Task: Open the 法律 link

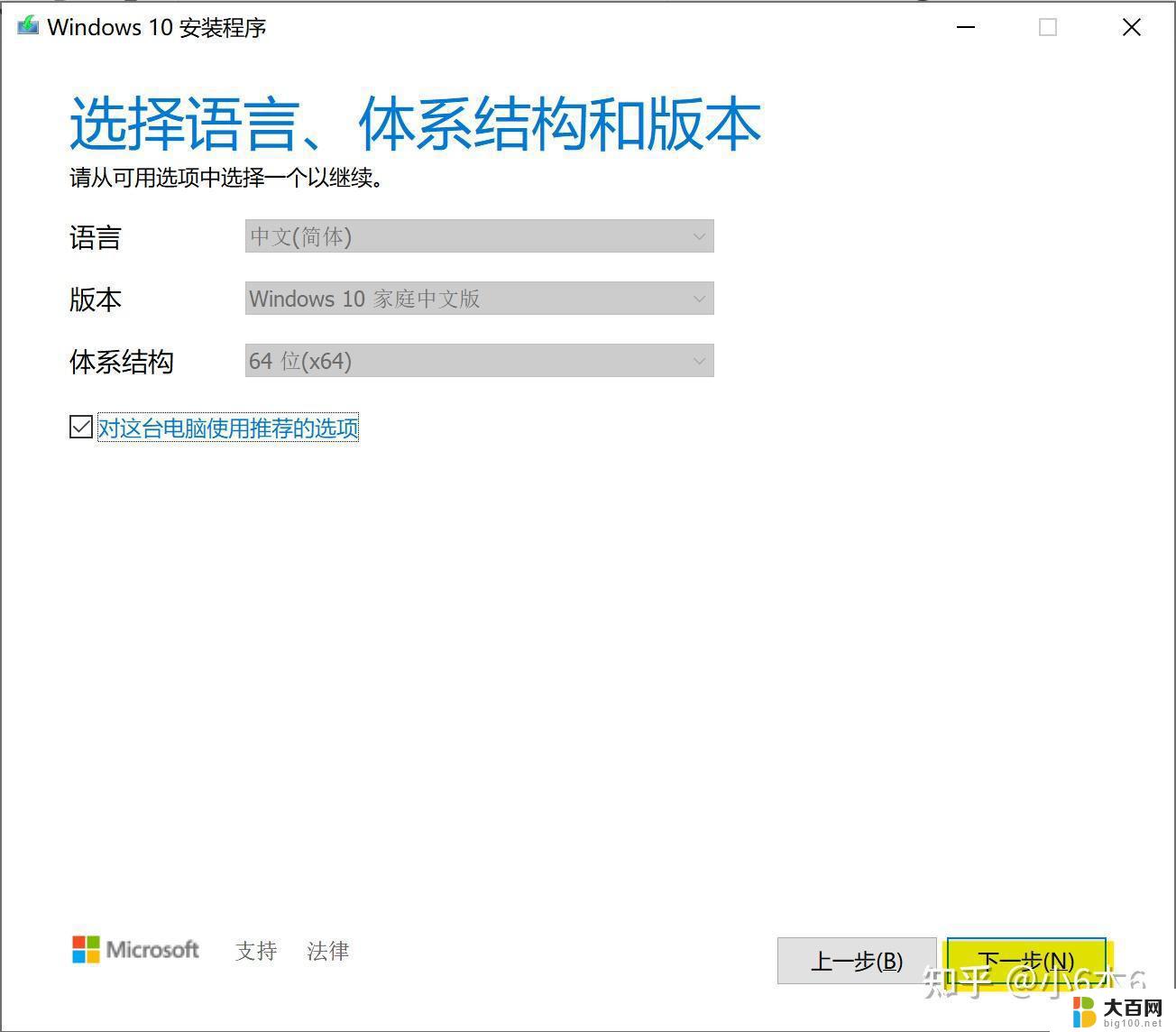Action: 327,950
